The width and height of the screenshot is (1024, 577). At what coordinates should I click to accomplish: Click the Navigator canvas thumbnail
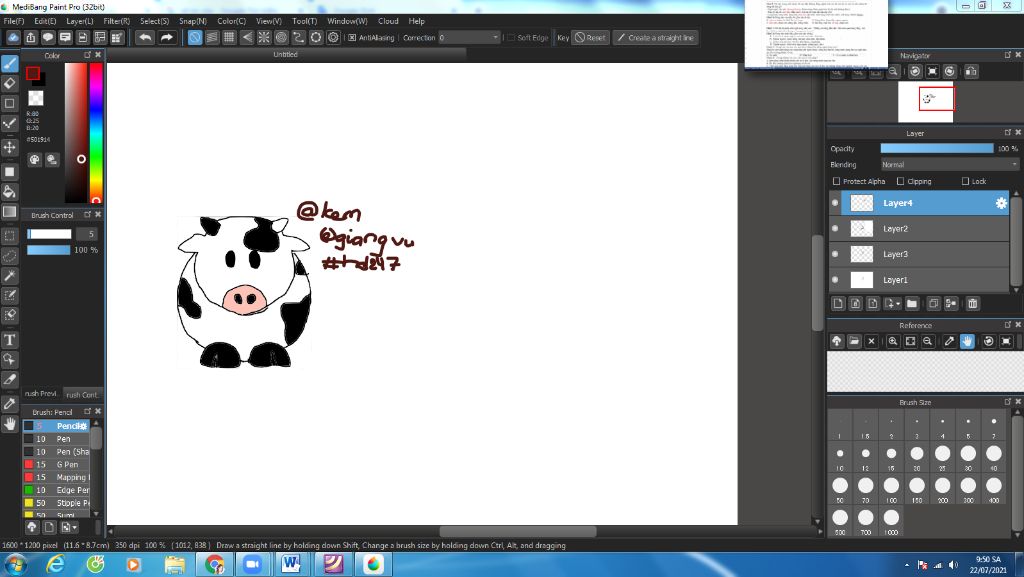[x=925, y=101]
